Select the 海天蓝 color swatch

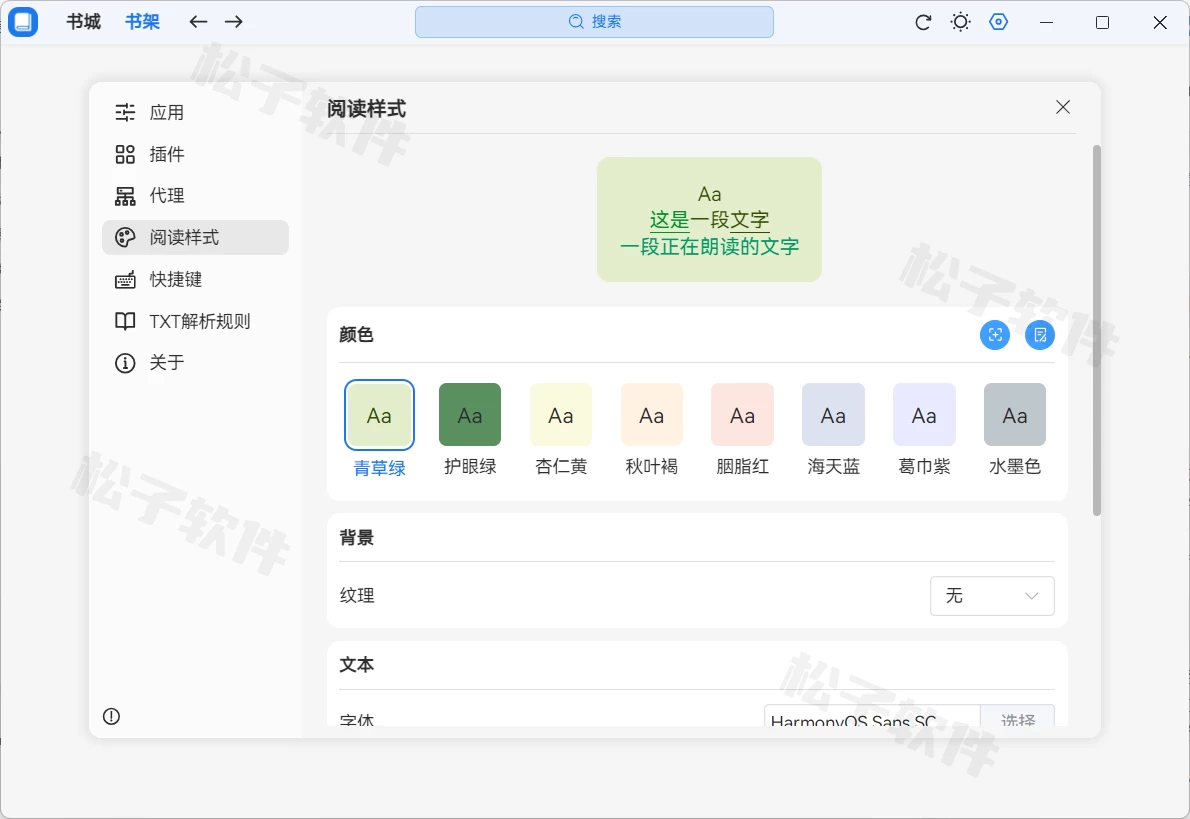(x=833, y=414)
